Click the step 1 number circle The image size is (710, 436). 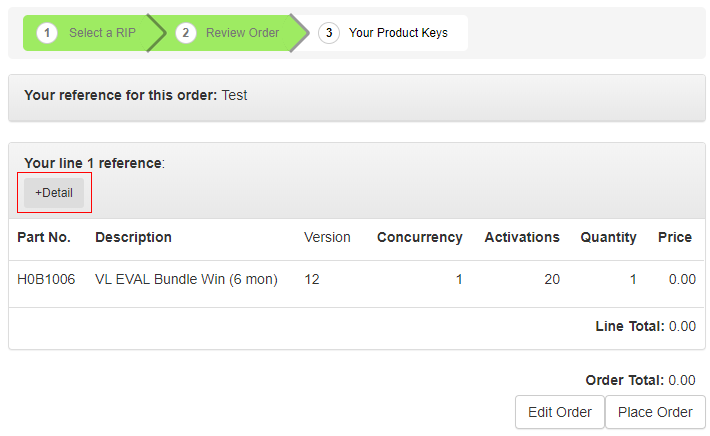coord(47,33)
